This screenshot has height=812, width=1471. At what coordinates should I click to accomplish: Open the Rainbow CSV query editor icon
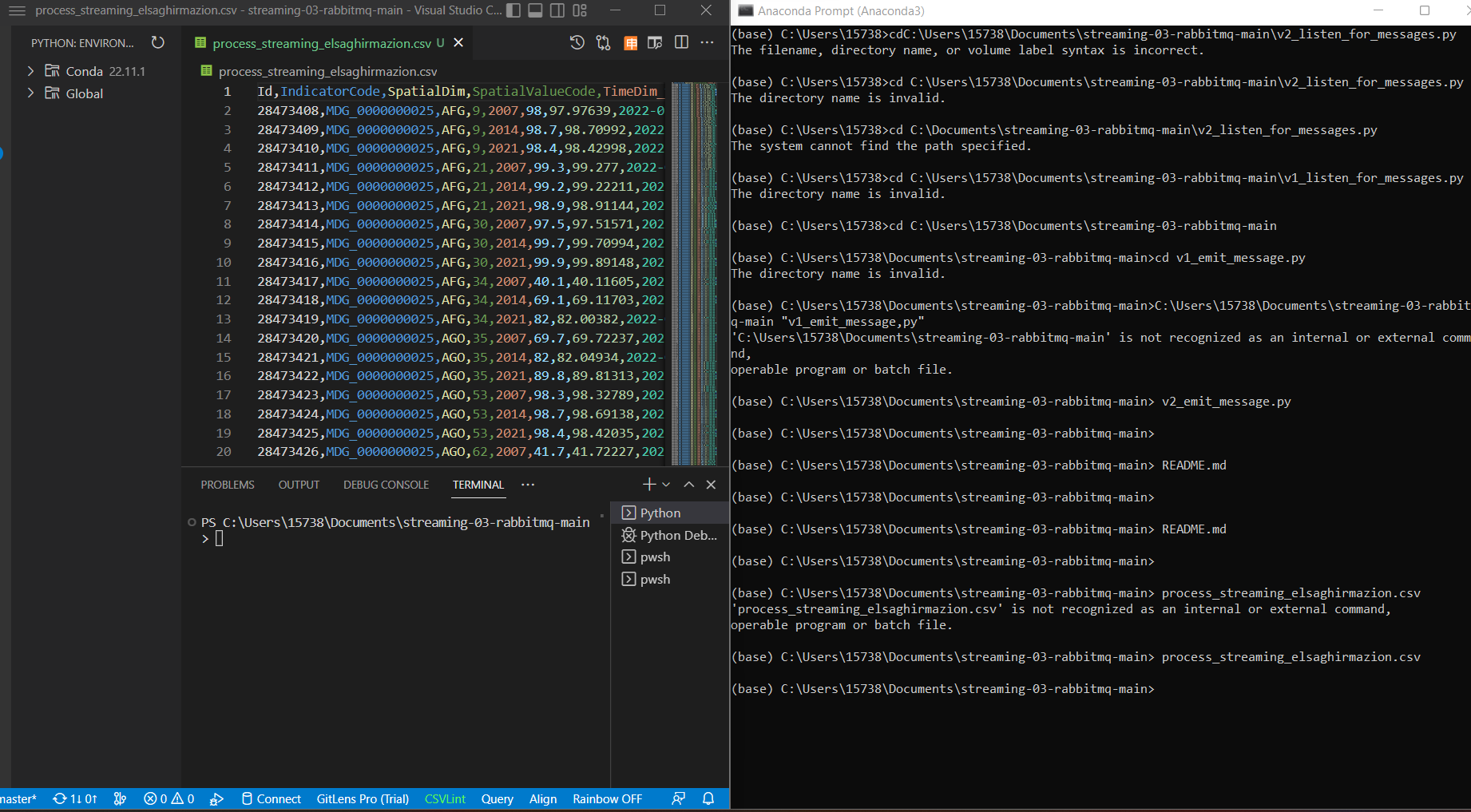coord(497,798)
